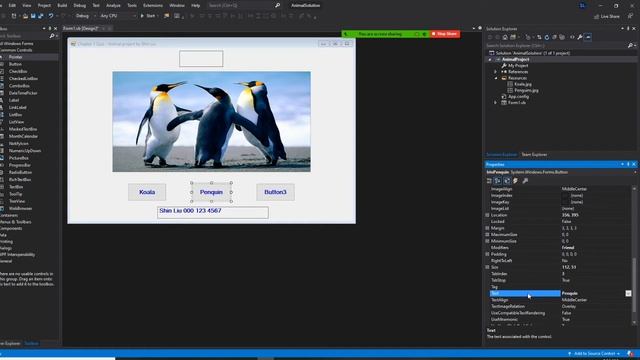640x360 pixels.
Task: Open the Project menu
Action: [x=44, y=5]
